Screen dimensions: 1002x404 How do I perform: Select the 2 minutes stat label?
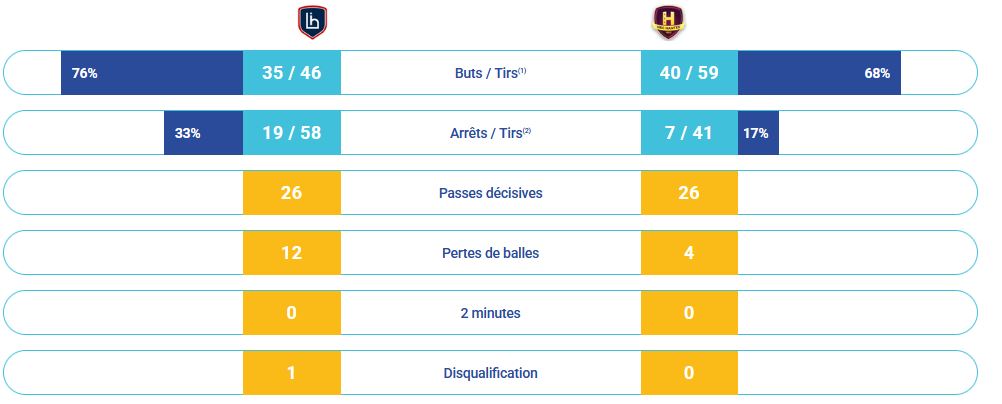click(x=490, y=313)
